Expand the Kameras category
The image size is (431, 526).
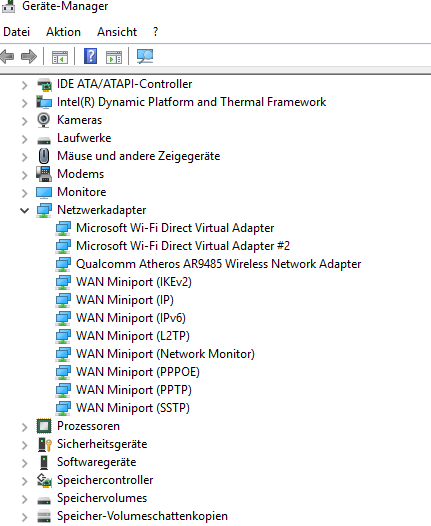24,121
